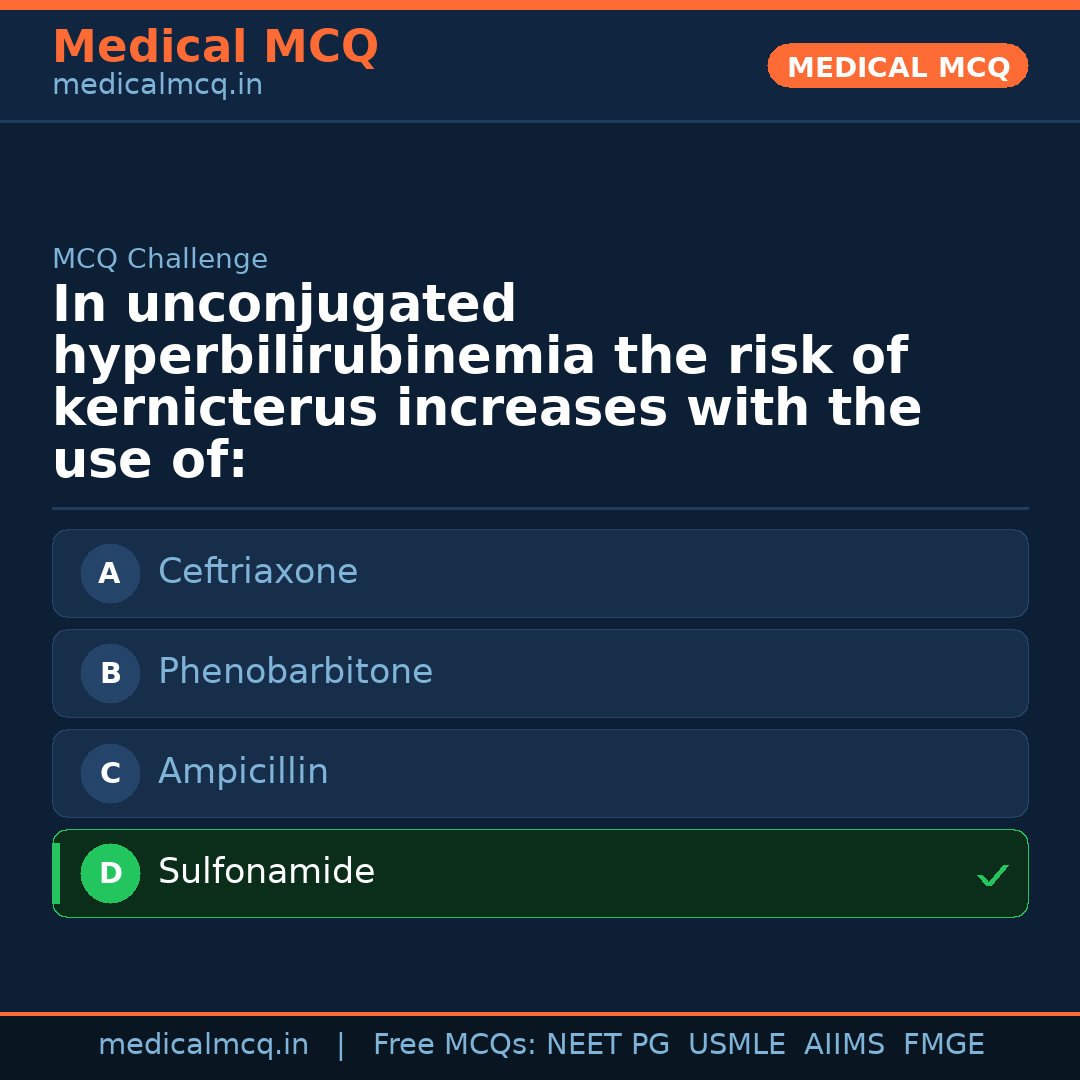Click the orange Medical MCQ title logo
1080x1080 pixels.
point(215,47)
